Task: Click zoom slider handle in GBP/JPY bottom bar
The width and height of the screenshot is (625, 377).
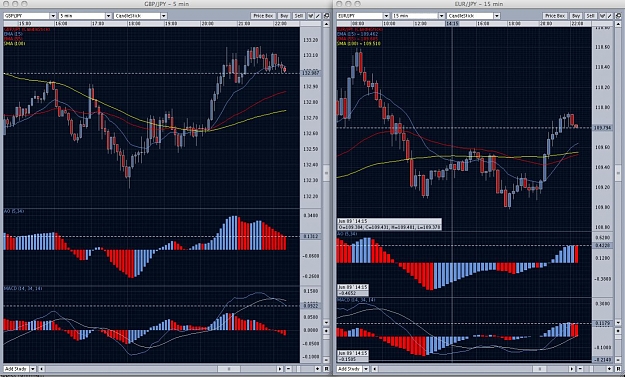Action: [x=299, y=369]
